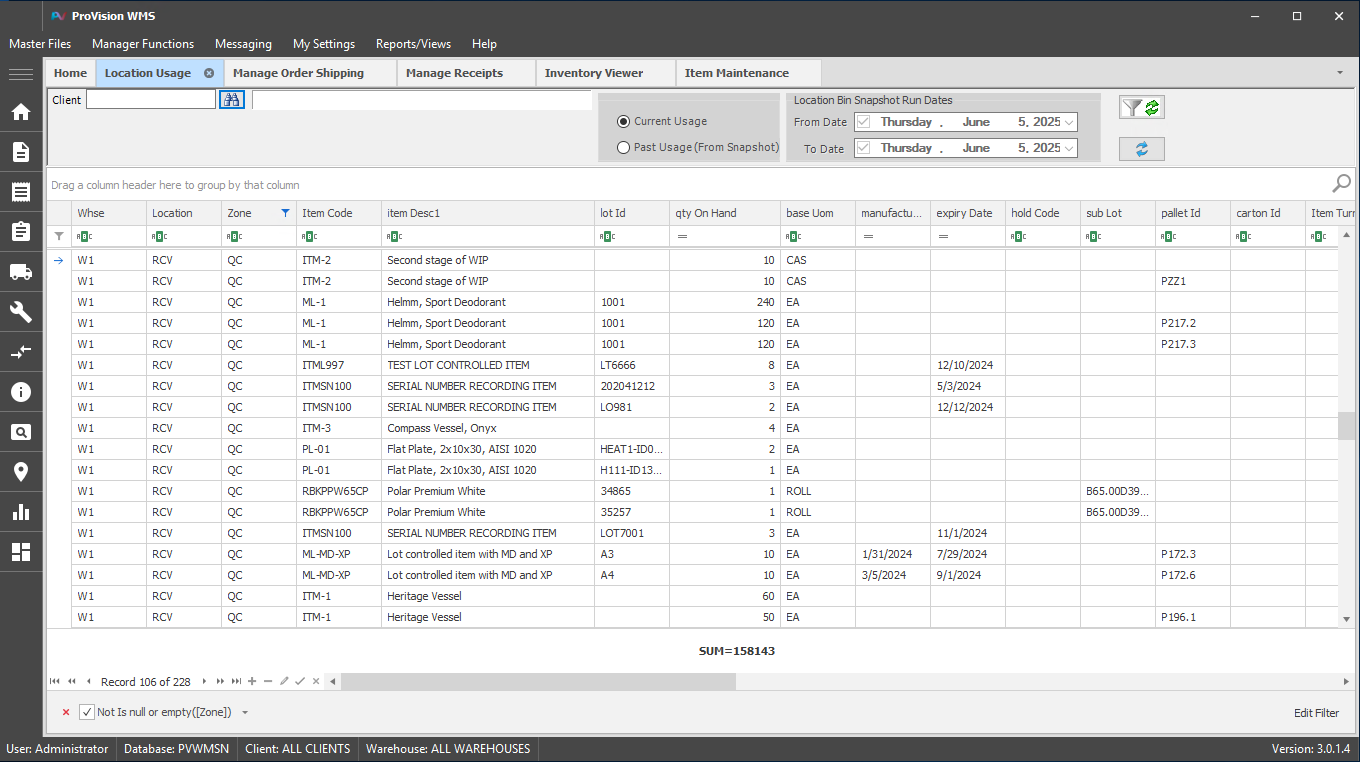This screenshot has width=1360, height=762.
Task: Open the wrench tools icon in the sidebar
Action: pos(21,312)
